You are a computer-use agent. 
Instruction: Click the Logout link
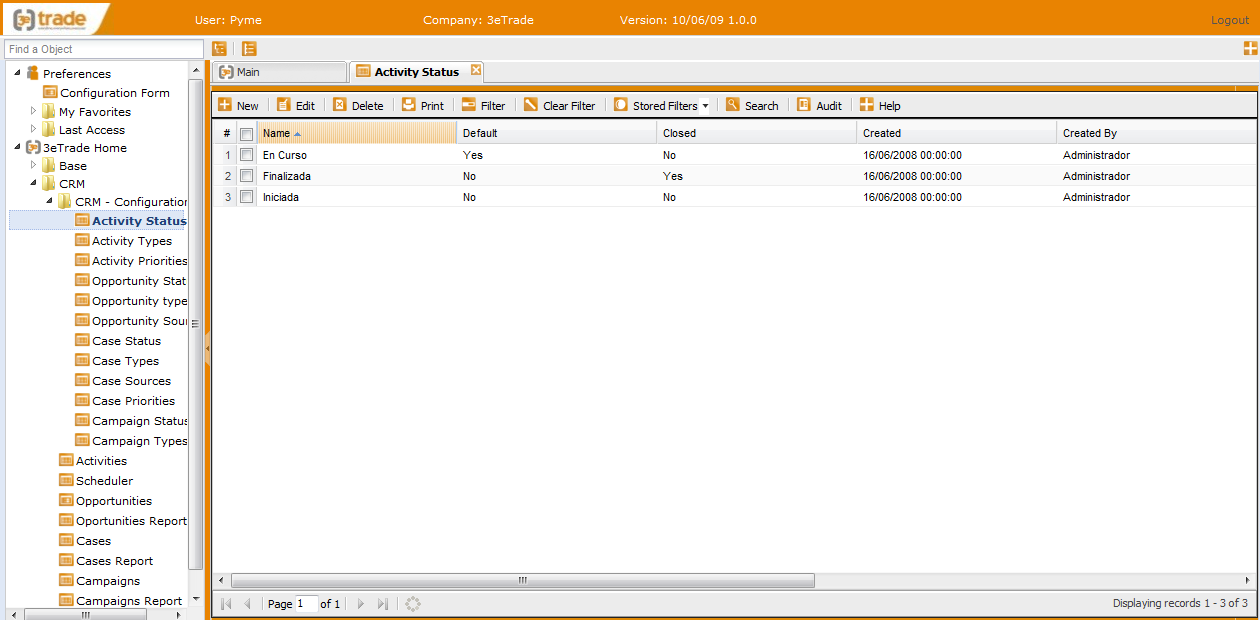(1230, 20)
